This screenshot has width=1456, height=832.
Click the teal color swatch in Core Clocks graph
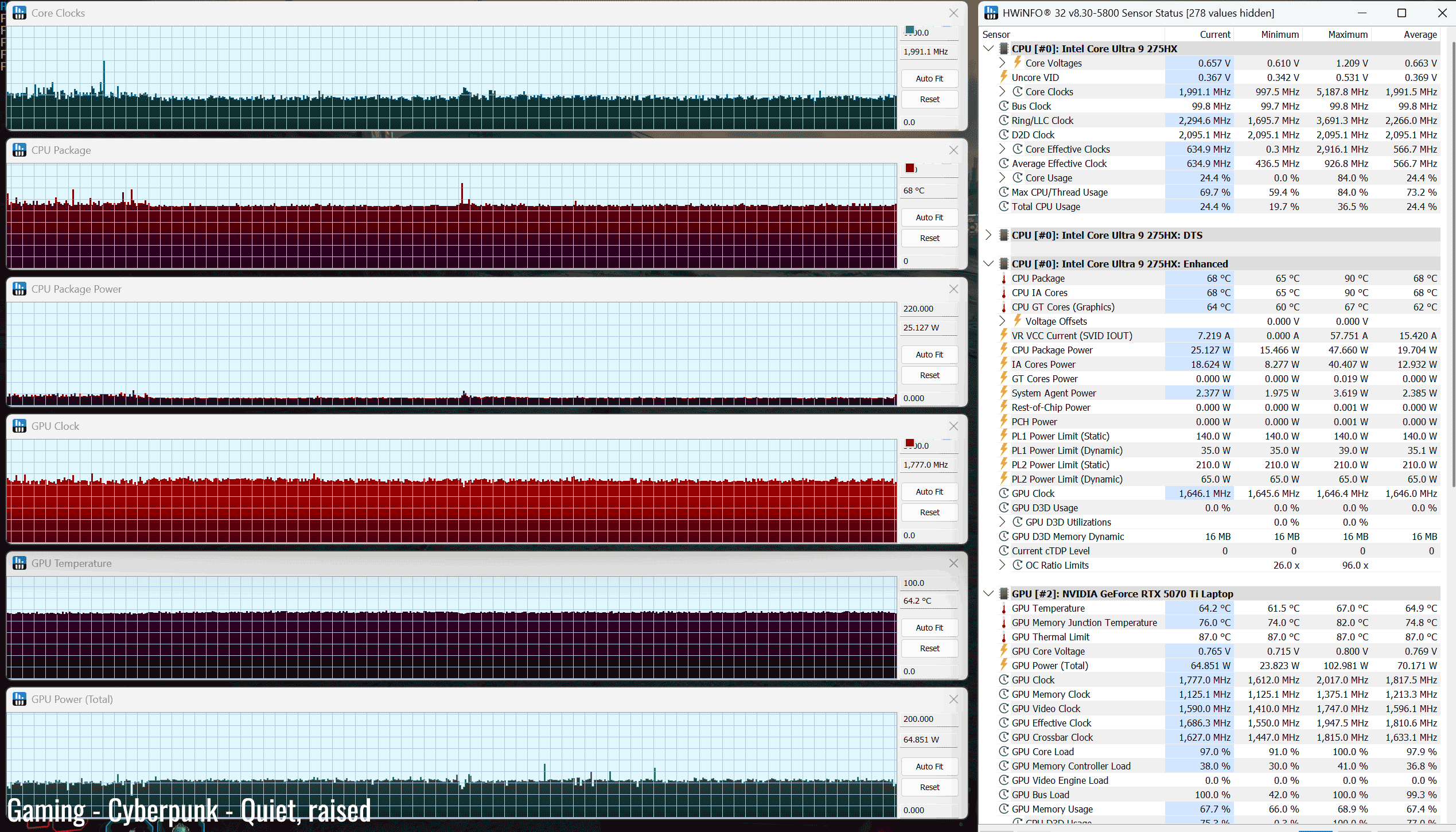pos(910,30)
